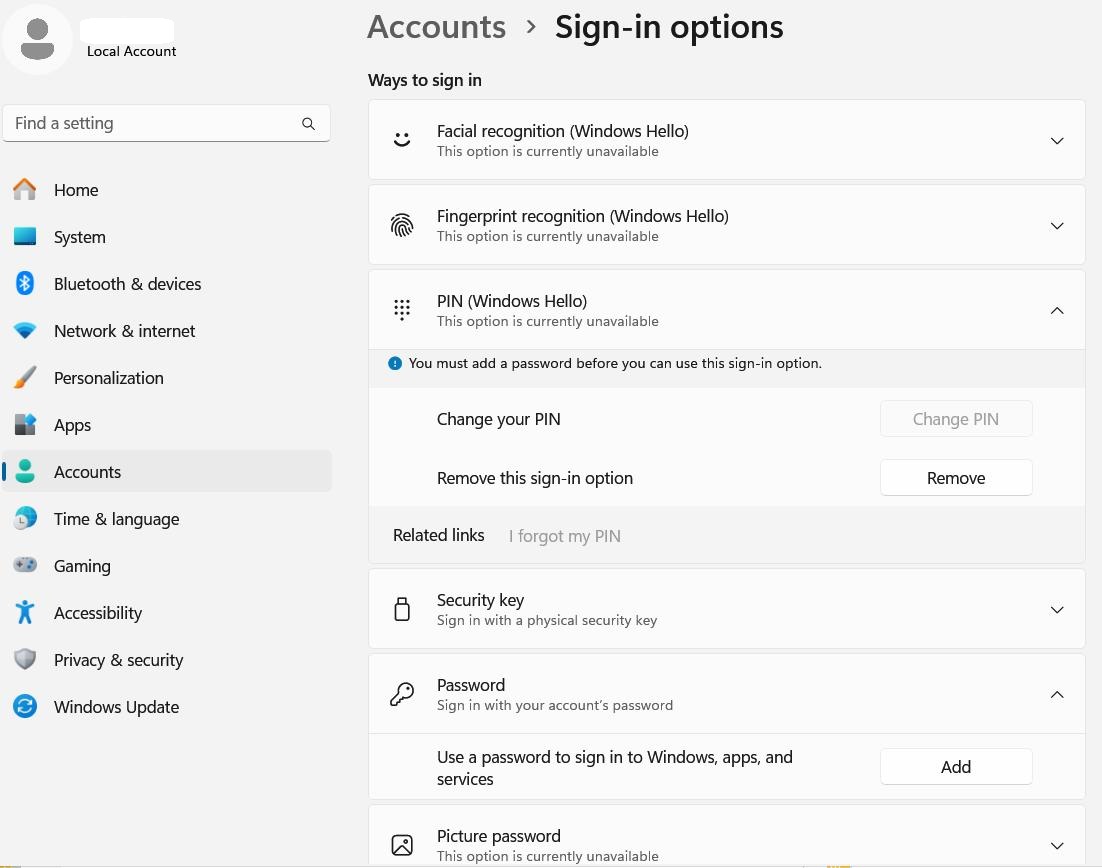Image resolution: width=1102 pixels, height=868 pixels.
Task: Open Bluetooth & devices via its icon
Action: tap(25, 283)
